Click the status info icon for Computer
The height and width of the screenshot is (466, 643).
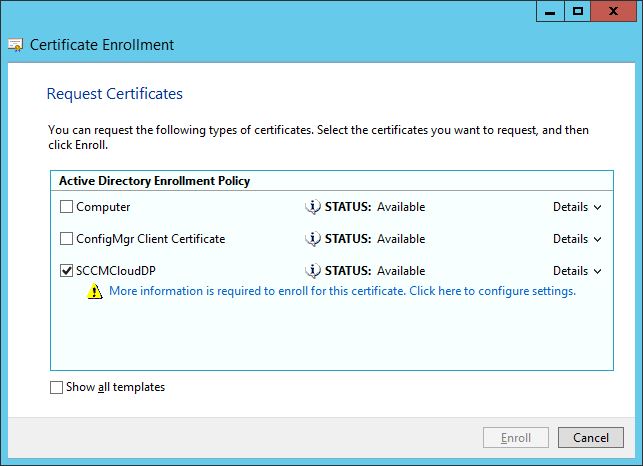tap(313, 207)
